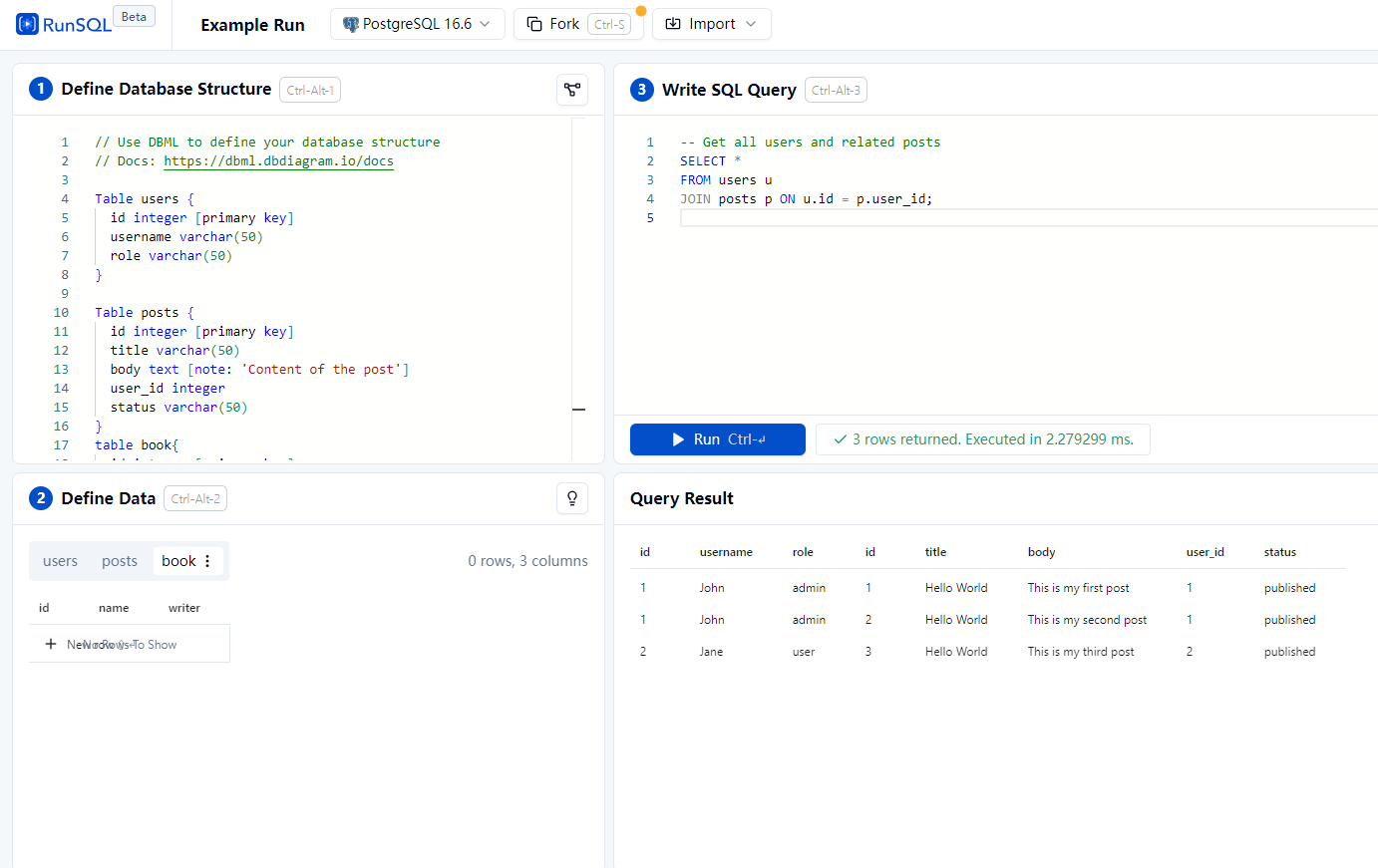Click the RunSQL logo
The image size is (1378, 868).
click(64, 24)
